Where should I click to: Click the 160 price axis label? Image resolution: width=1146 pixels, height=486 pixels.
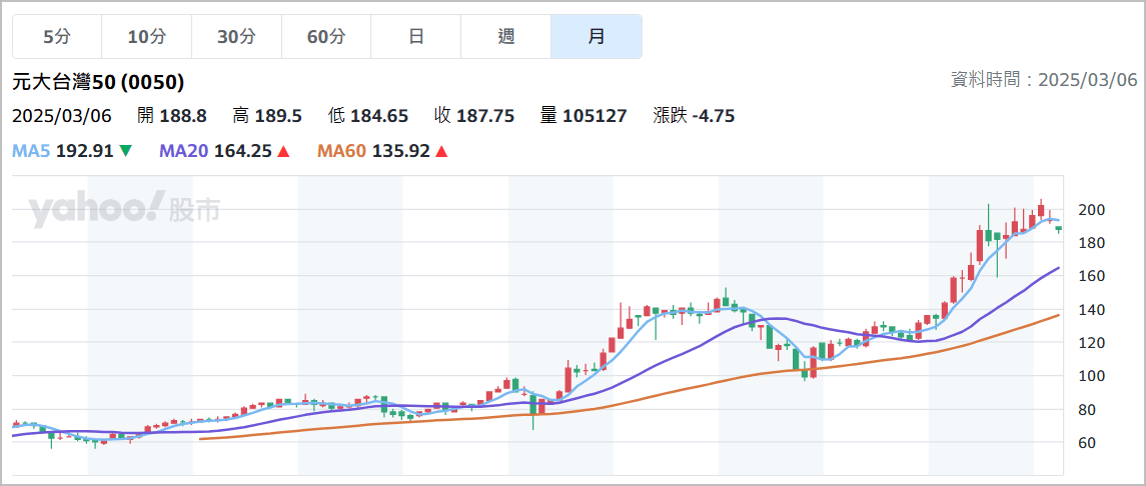pos(1093,276)
